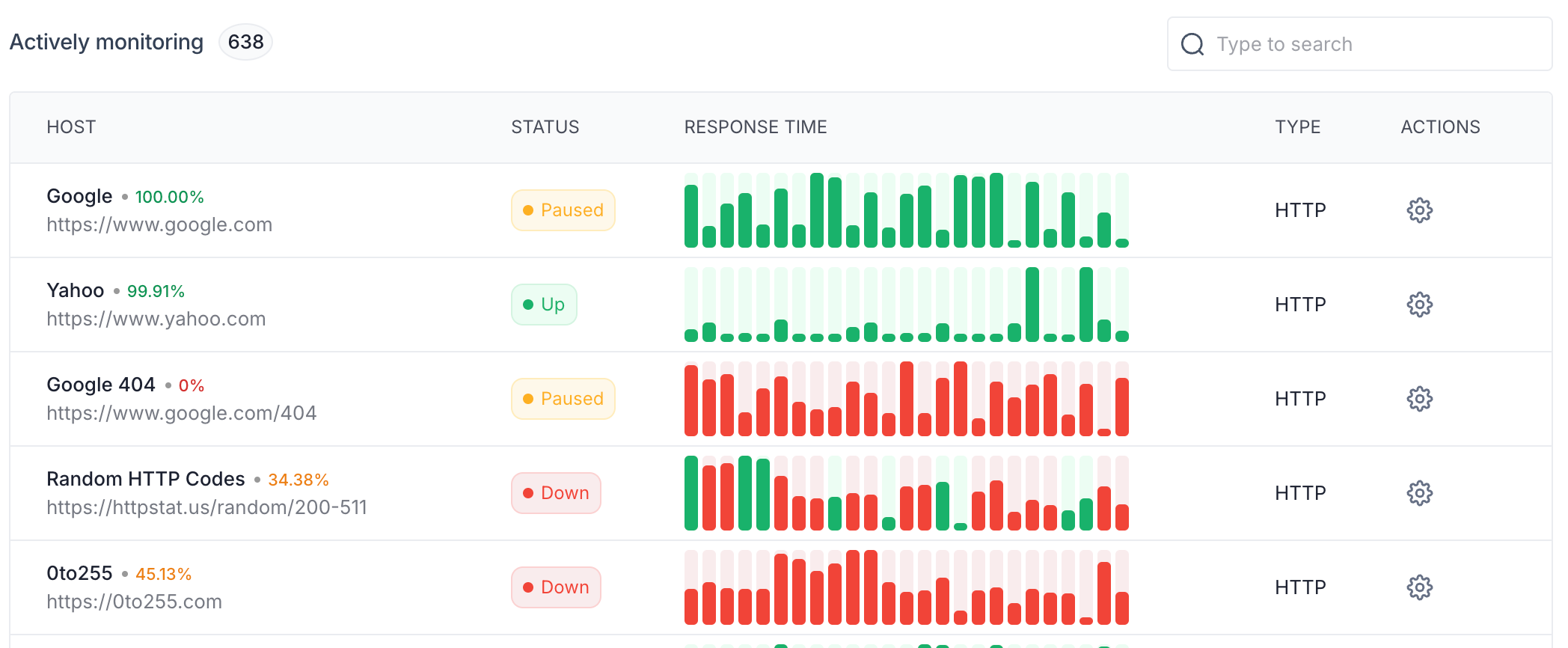Click the 638 monitor count badge
The width and height of the screenshot is (1568, 648).
coord(245,42)
